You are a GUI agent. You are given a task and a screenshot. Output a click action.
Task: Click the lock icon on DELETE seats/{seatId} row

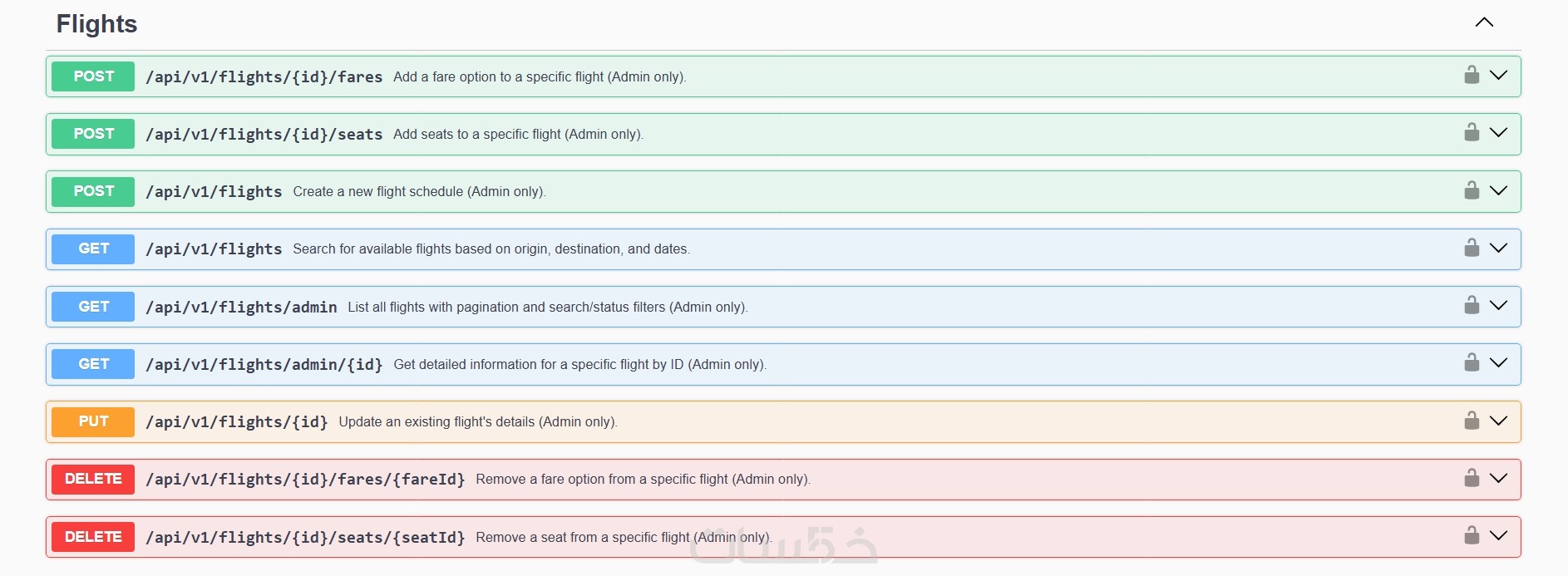(1472, 536)
